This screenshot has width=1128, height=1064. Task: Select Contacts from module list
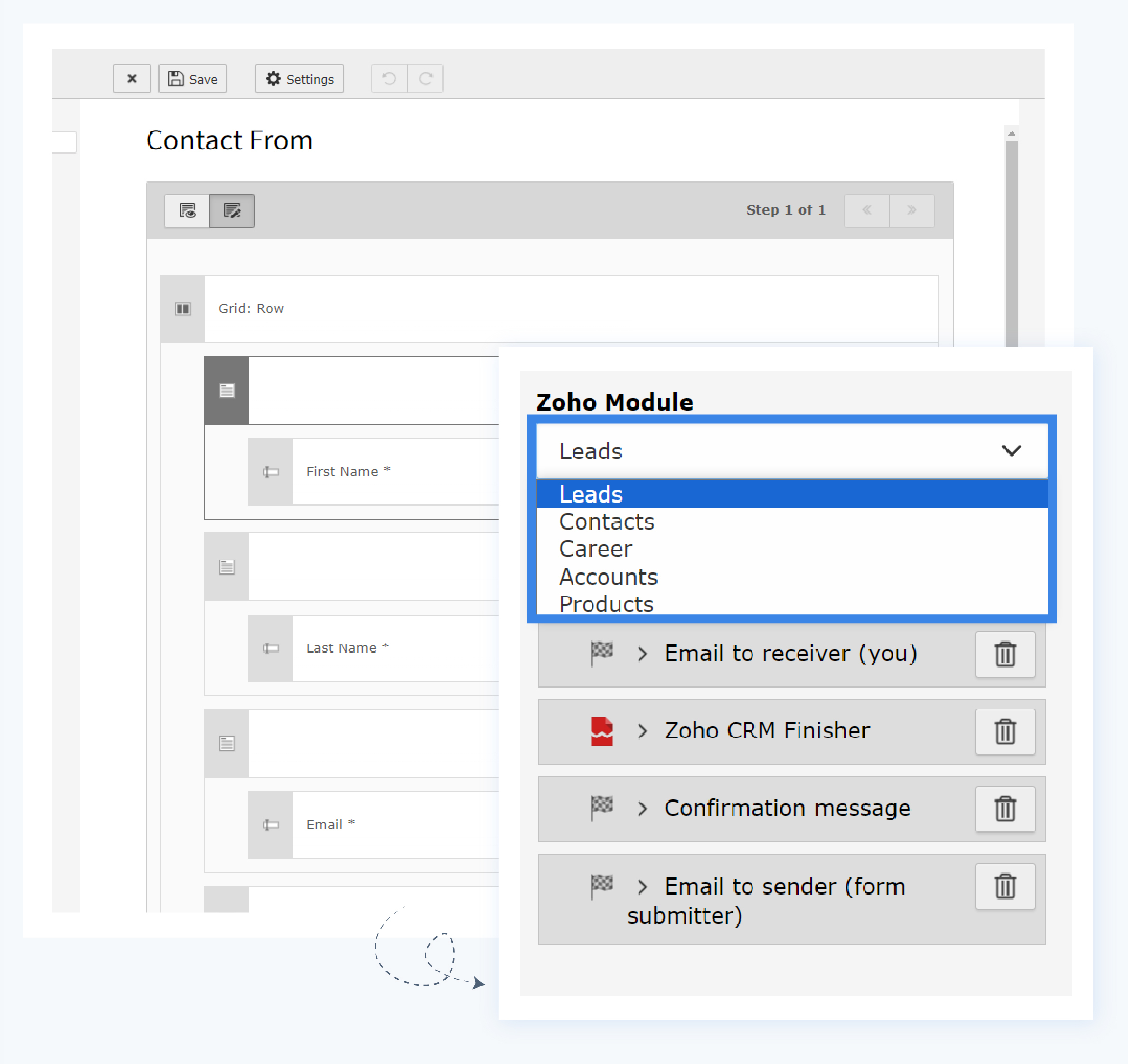tap(607, 522)
